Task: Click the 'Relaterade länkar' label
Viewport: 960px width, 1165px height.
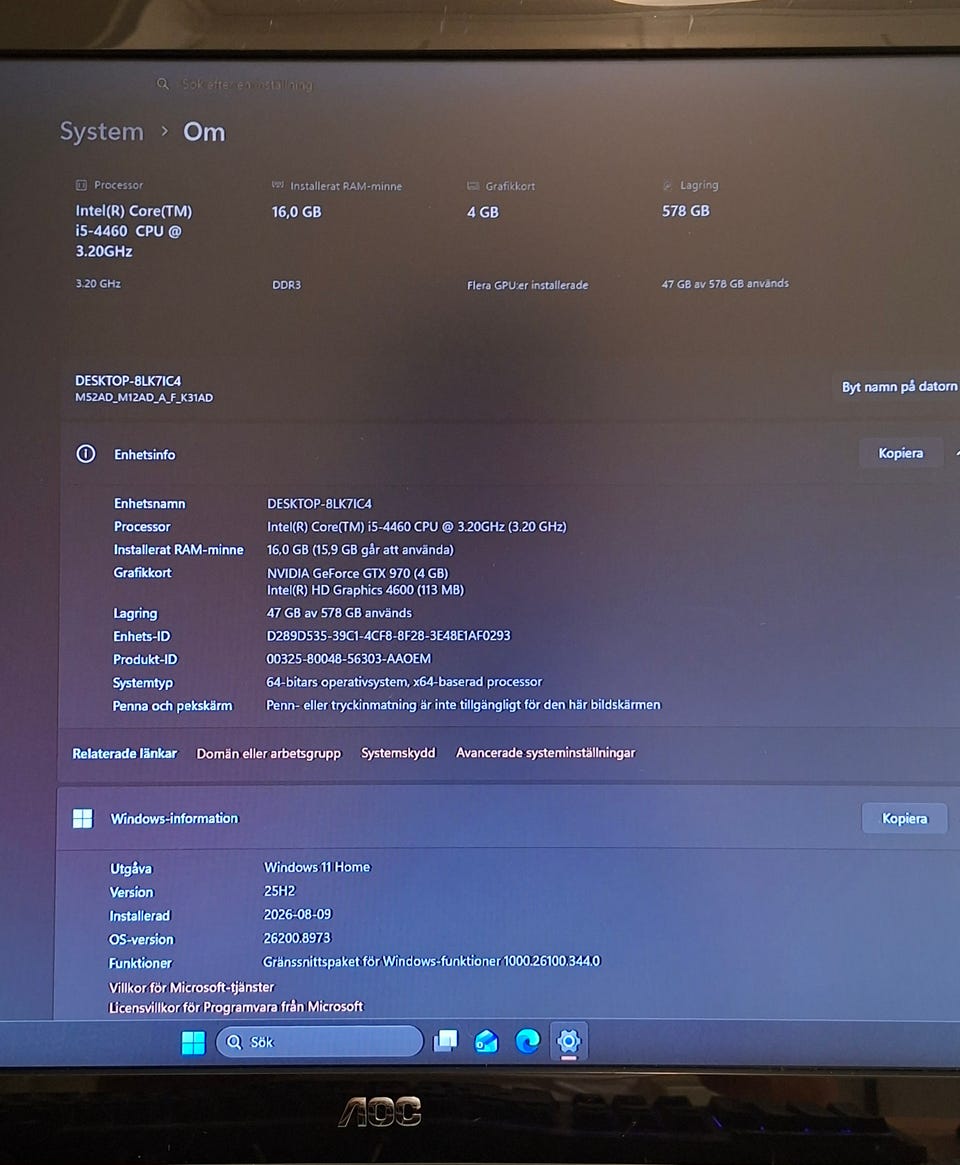Action: point(125,753)
